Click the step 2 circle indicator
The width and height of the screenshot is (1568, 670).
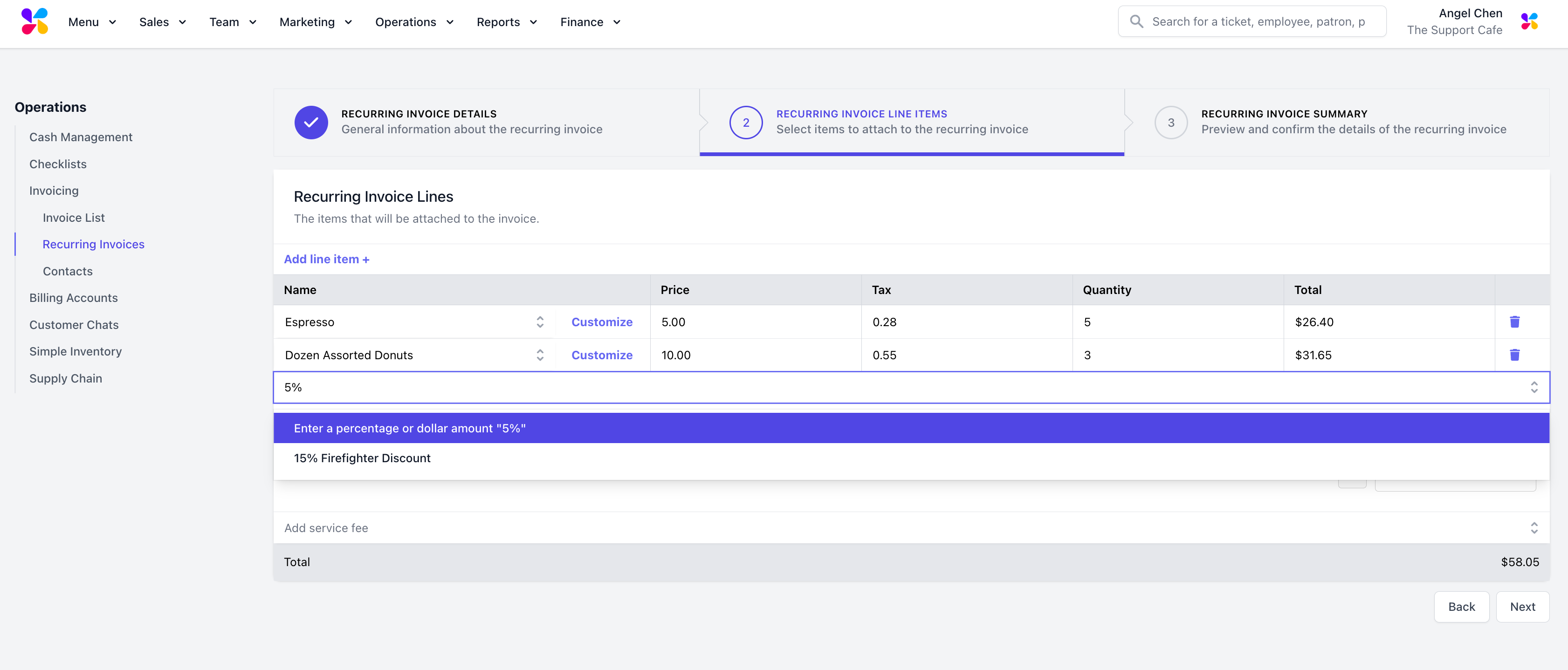coord(746,123)
